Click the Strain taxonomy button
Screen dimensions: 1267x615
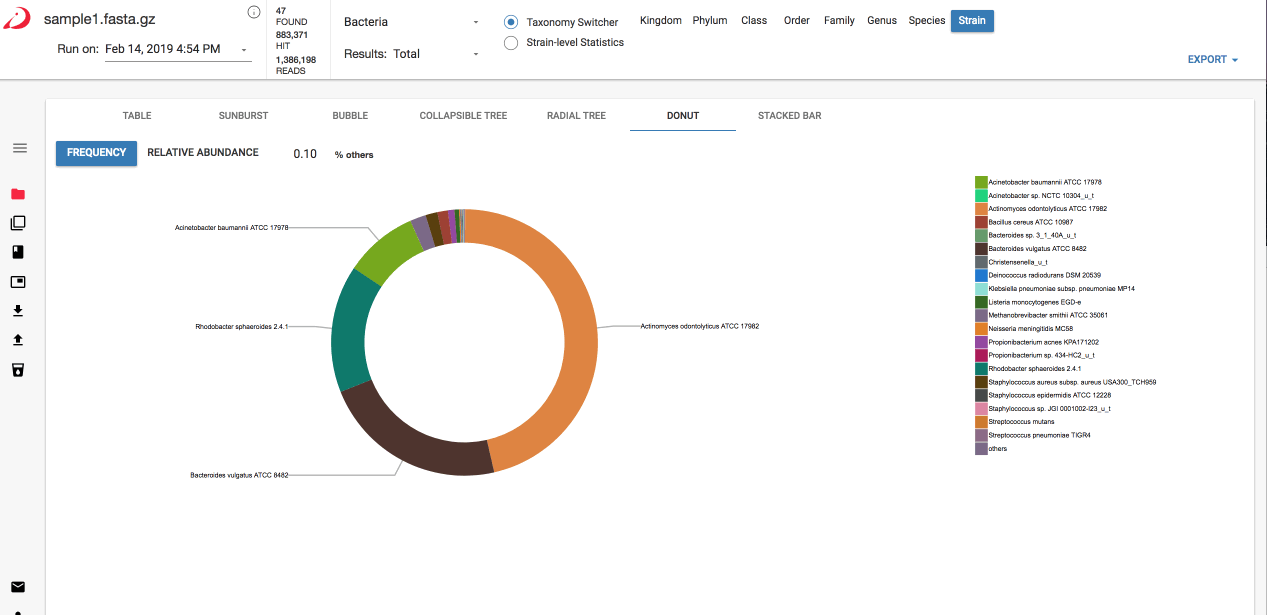pyautogui.click(x=972, y=21)
